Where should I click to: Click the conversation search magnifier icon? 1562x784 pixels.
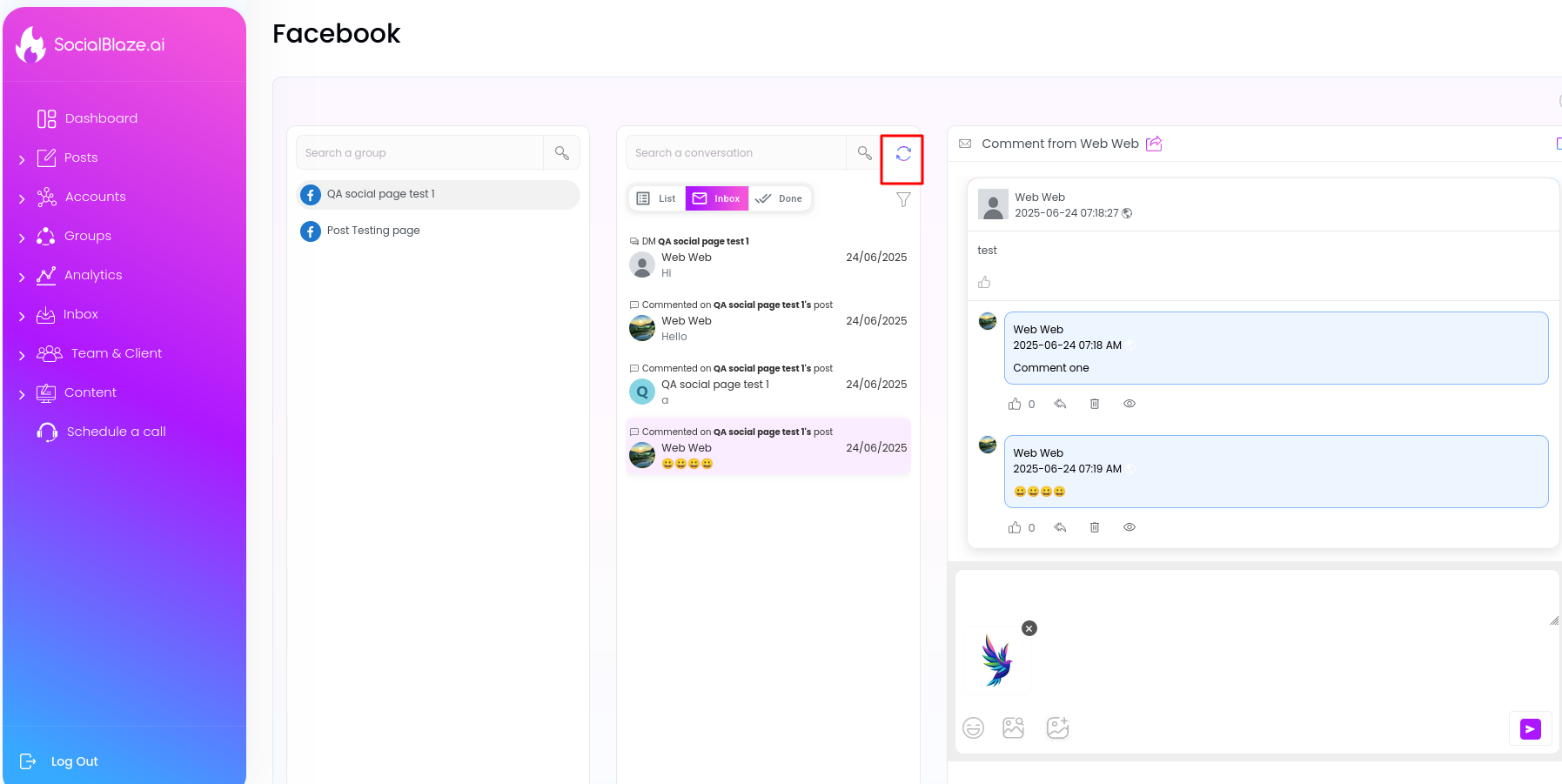coord(864,152)
